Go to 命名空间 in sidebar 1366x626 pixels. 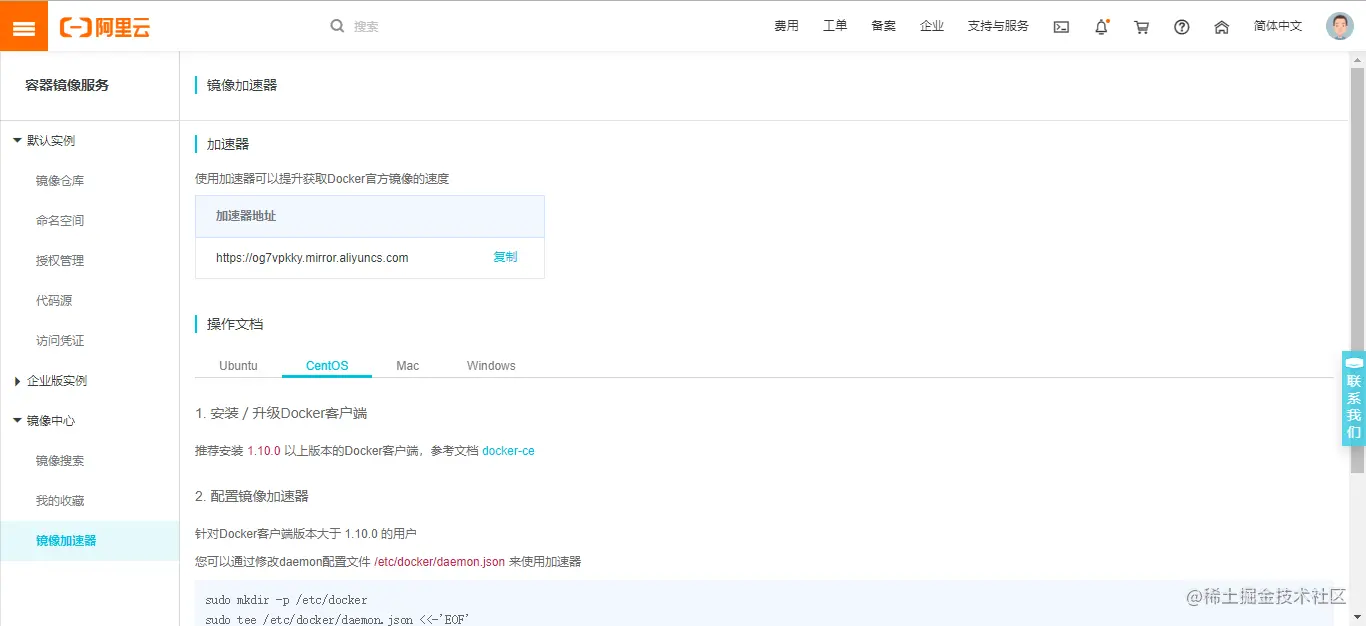click(x=60, y=221)
